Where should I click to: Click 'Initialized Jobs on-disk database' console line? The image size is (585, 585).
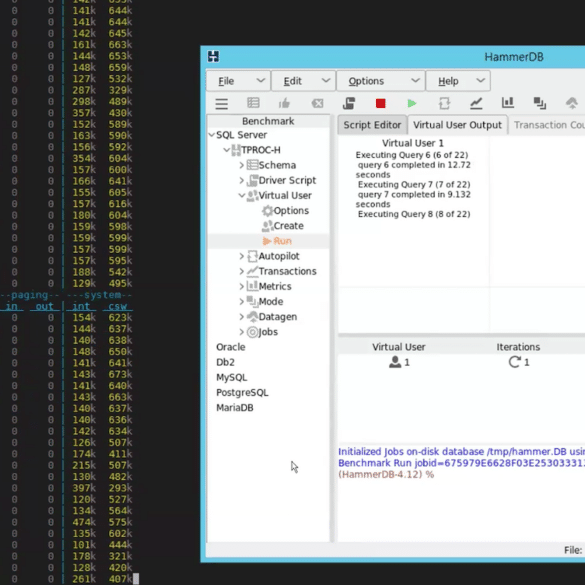[x=462, y=452]
